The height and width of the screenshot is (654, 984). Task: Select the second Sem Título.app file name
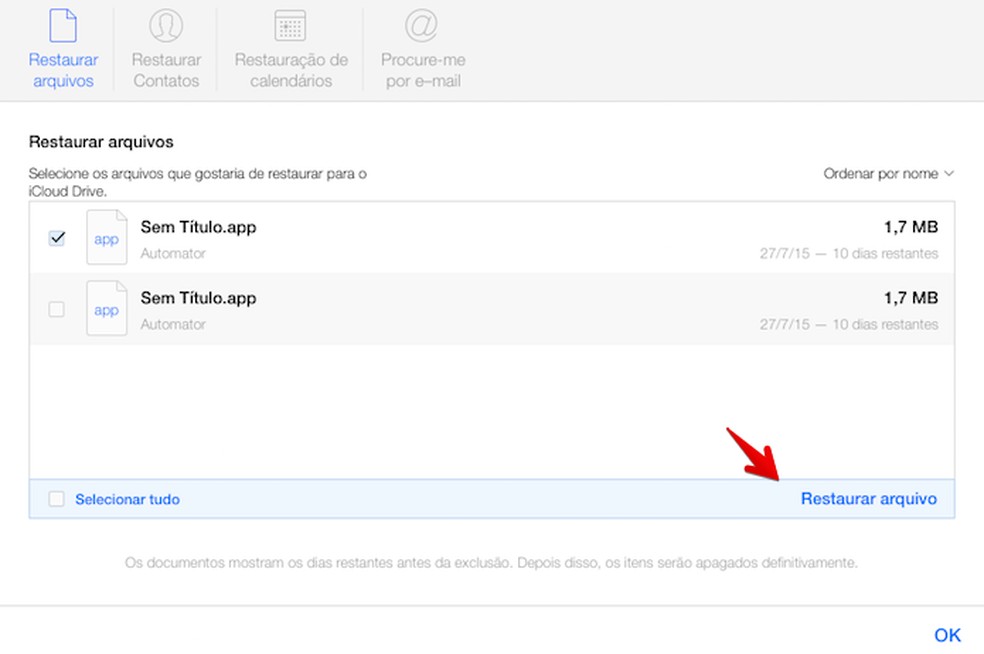pos(198,298)
